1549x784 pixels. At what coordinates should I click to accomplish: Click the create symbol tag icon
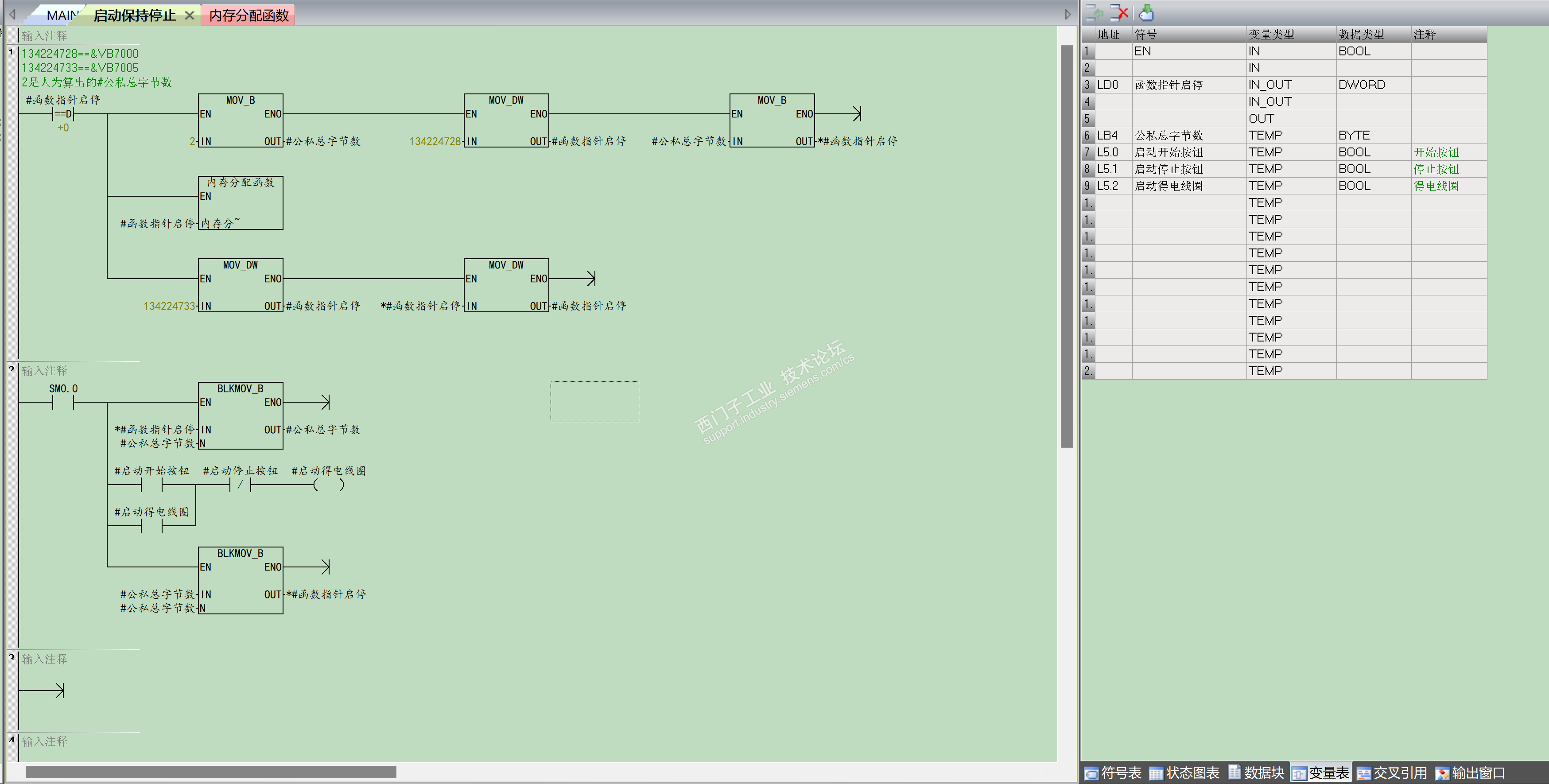1146,12
